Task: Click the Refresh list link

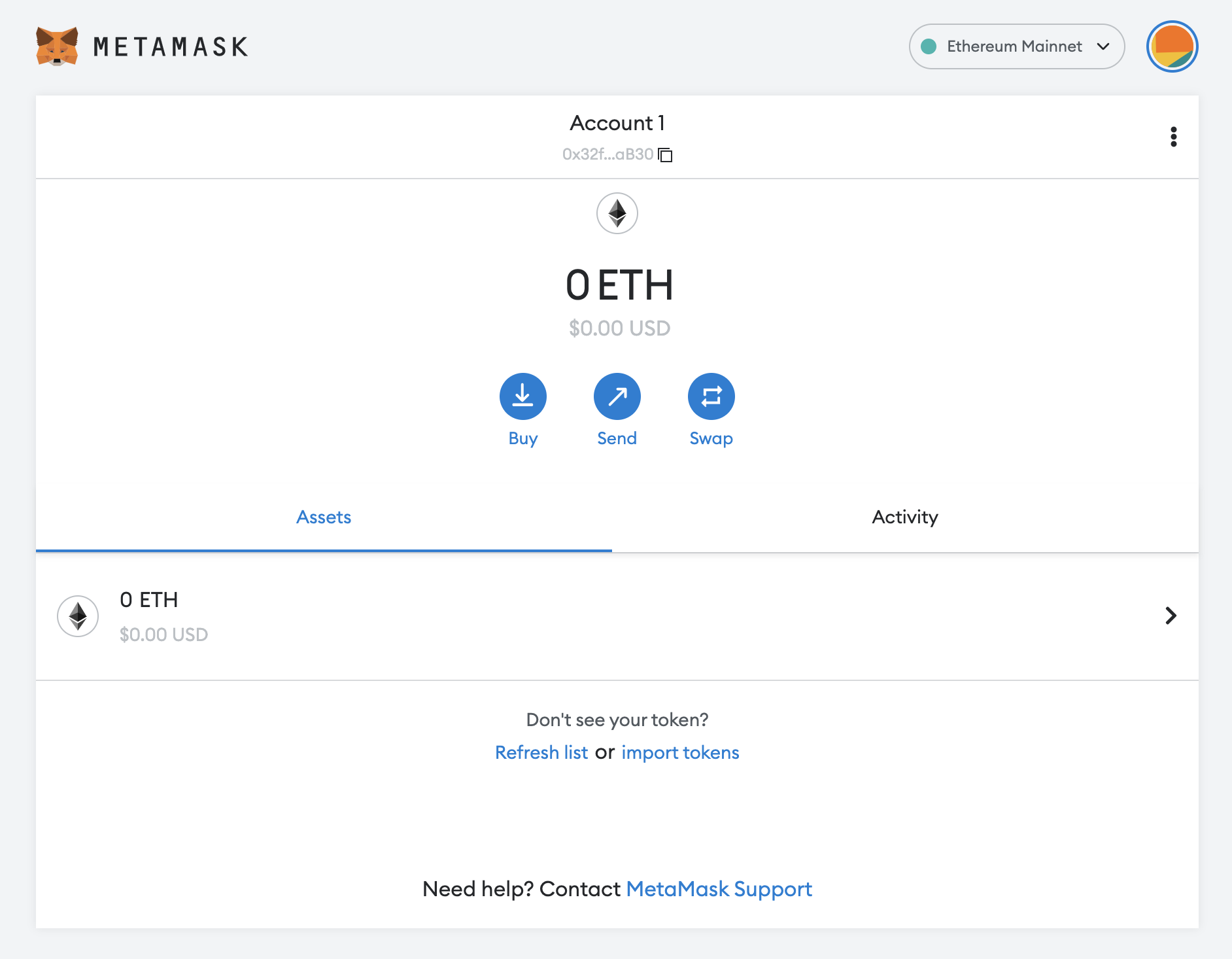Action: point(541,752)
